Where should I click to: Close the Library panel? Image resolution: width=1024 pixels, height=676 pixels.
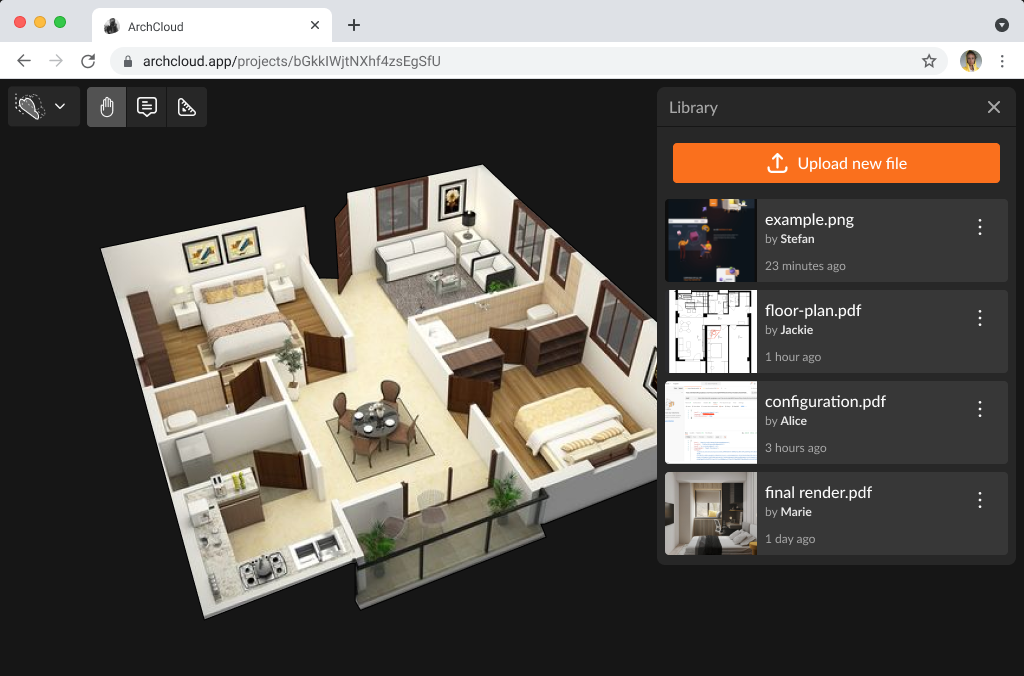tap(994, 107)
